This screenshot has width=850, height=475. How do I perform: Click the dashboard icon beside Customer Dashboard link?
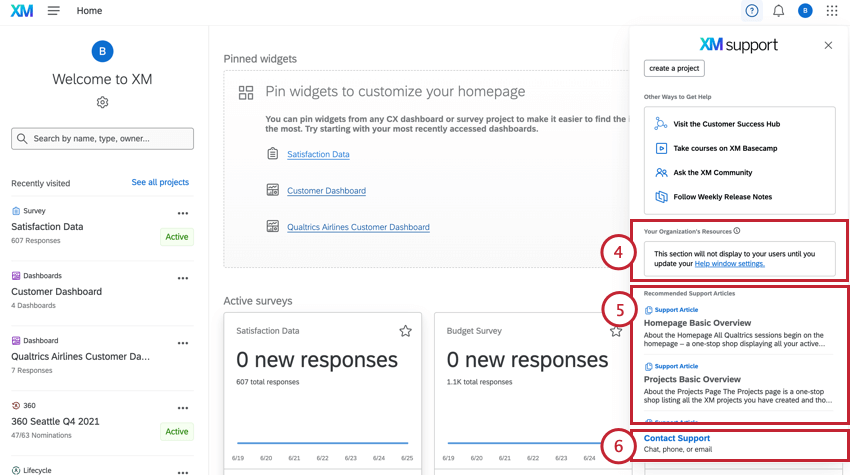[273, 190]
